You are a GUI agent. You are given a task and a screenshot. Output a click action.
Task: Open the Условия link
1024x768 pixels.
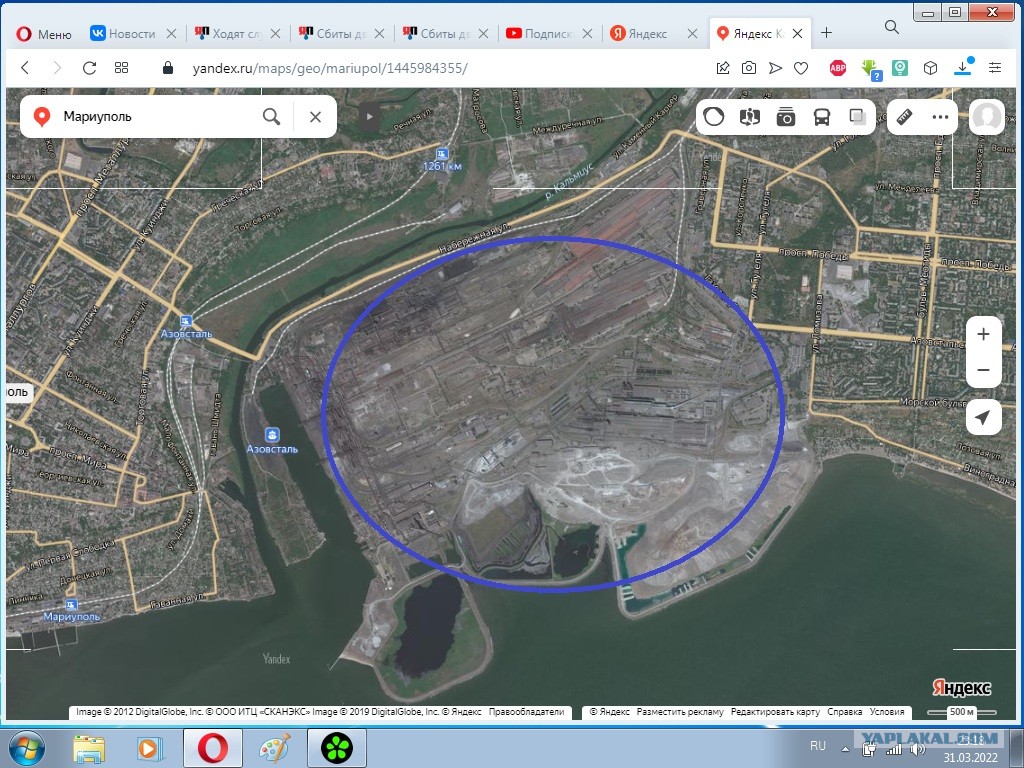click(887, 712)
